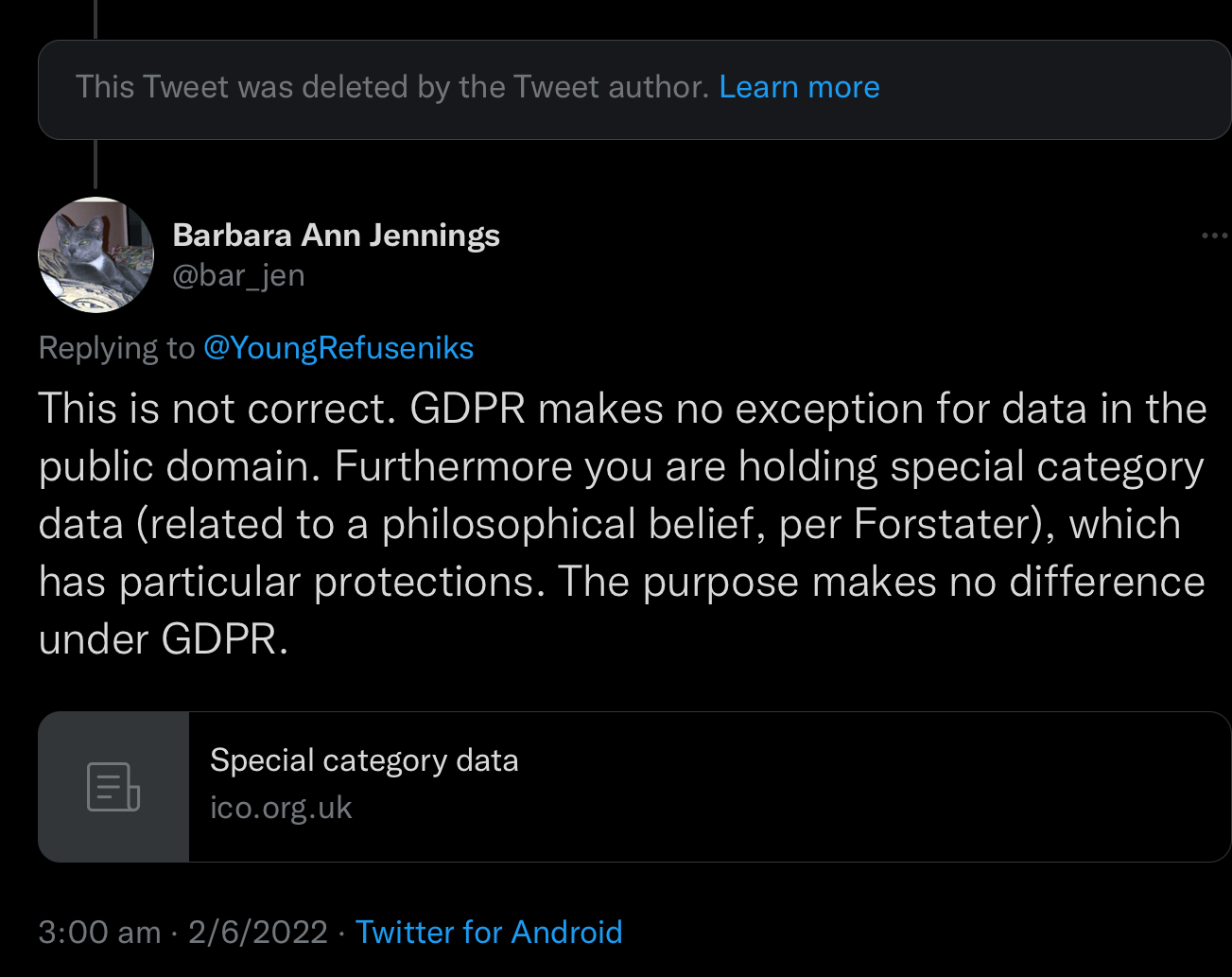The height and width of the screenshot is (977, 1232).
Task: Open Barbara Ann Jennings' cat profile picture
Action: (95, 255)
